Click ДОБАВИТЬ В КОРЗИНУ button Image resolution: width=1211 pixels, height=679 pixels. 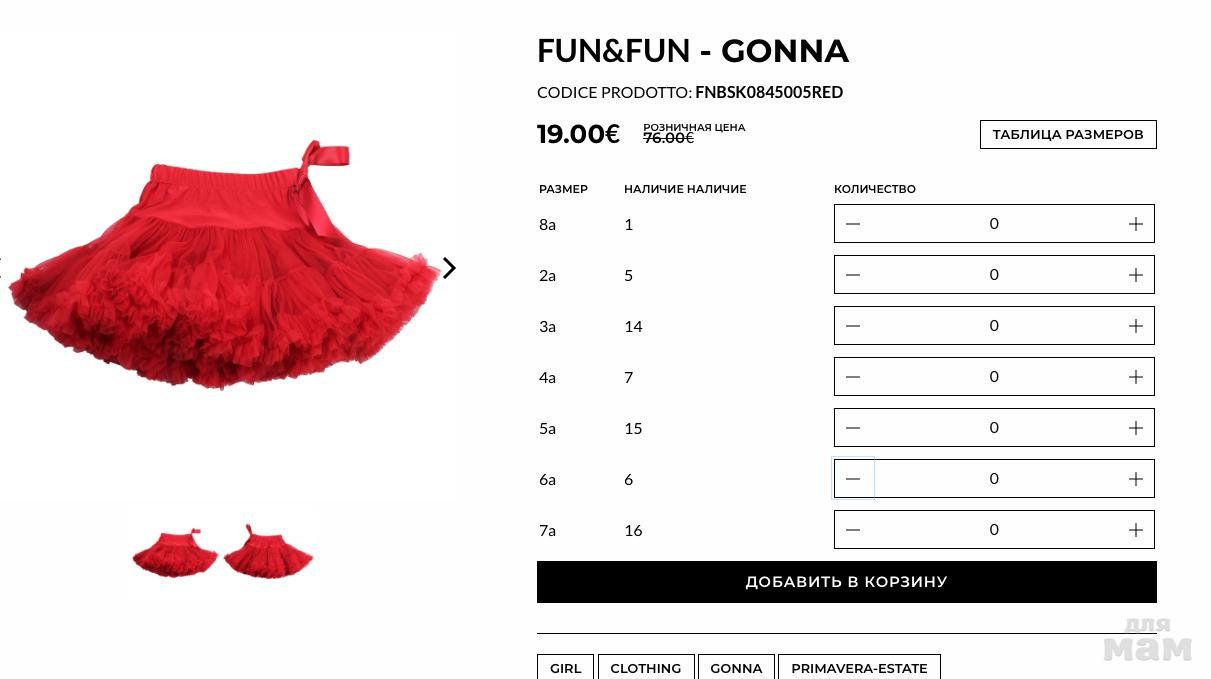[x=846, y=582]
